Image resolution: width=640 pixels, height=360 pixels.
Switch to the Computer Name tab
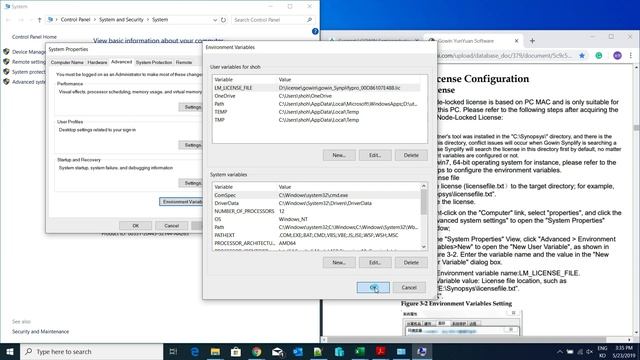(x=67, y=62)
